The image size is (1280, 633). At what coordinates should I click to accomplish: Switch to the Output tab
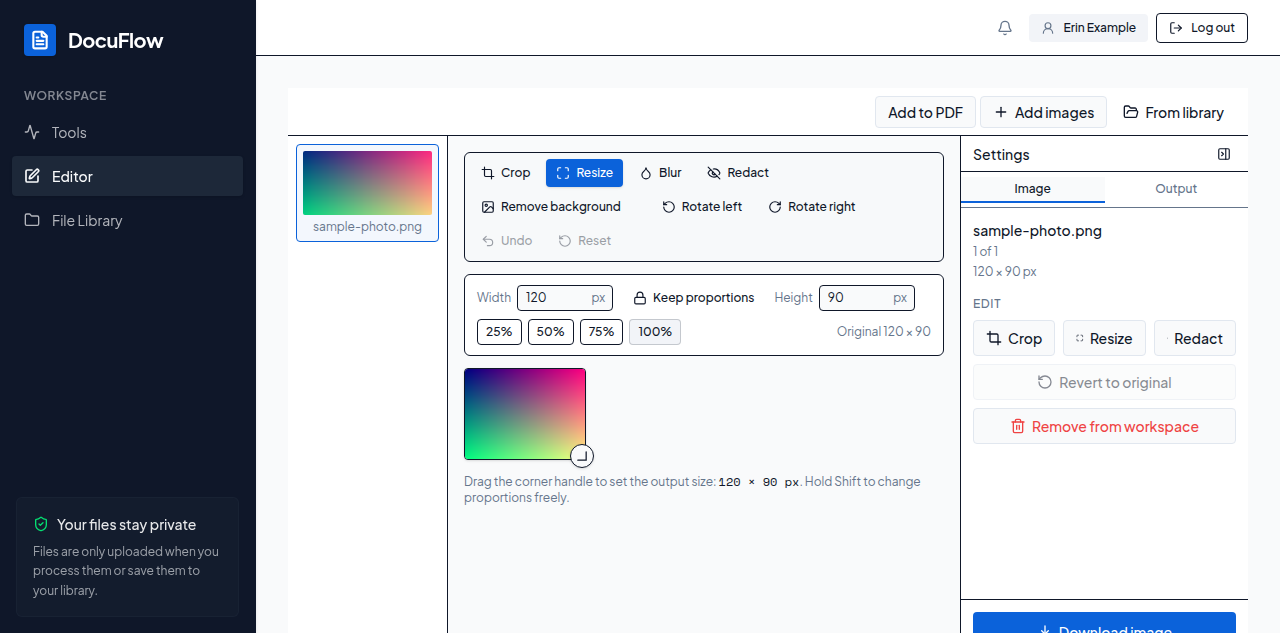1176,189
